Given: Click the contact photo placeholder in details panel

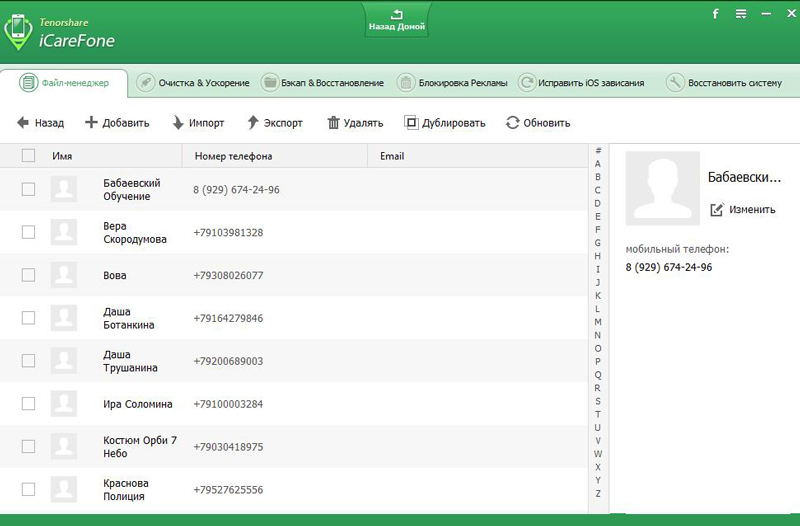Looking at the screenshot, I should tap(663, 188).
